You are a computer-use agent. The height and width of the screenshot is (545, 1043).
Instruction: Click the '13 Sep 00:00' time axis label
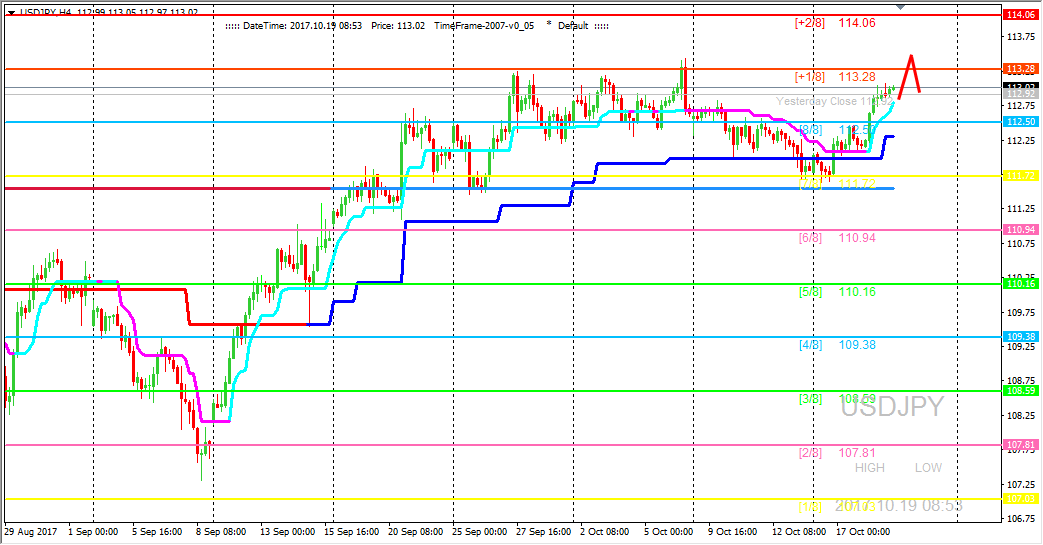coord(287,532)
